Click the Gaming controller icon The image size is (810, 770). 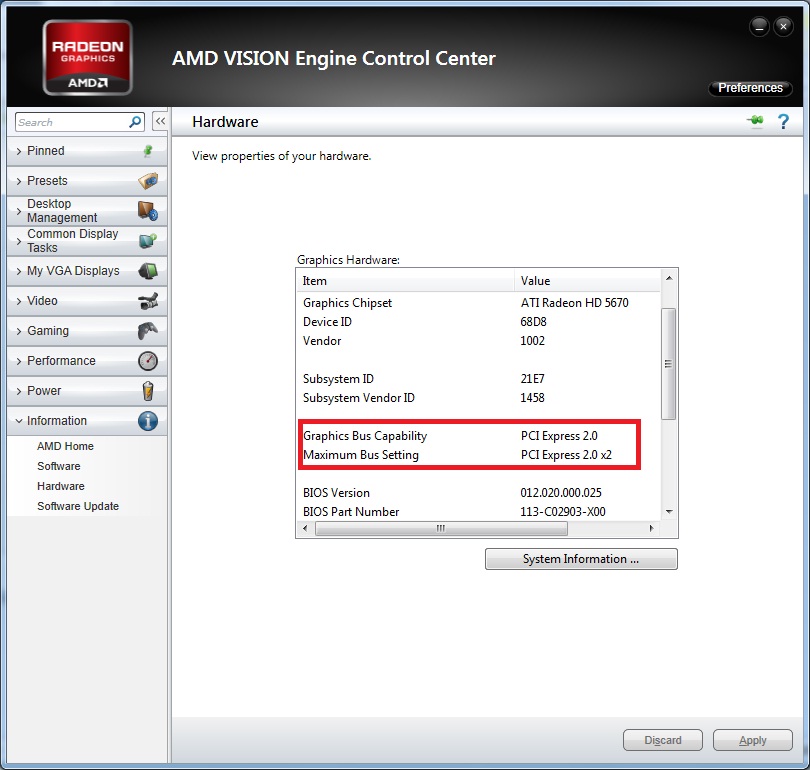148,331
